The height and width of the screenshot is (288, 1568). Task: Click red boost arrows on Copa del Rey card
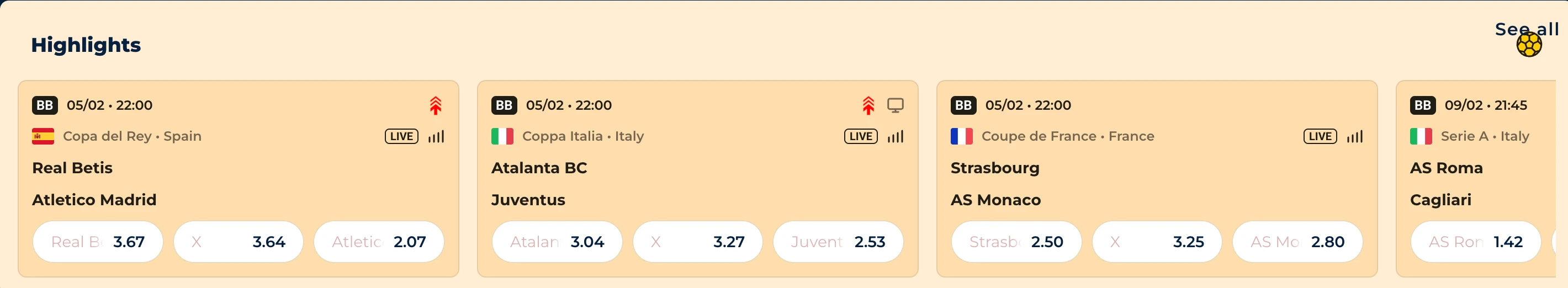[435, 106]
